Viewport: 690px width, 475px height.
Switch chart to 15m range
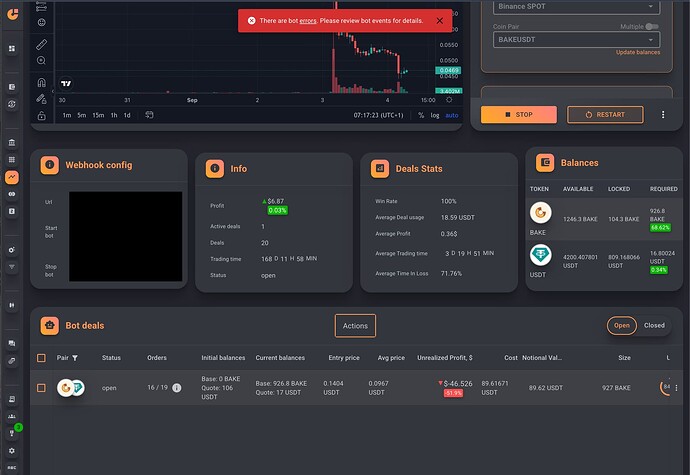(98, 115)
